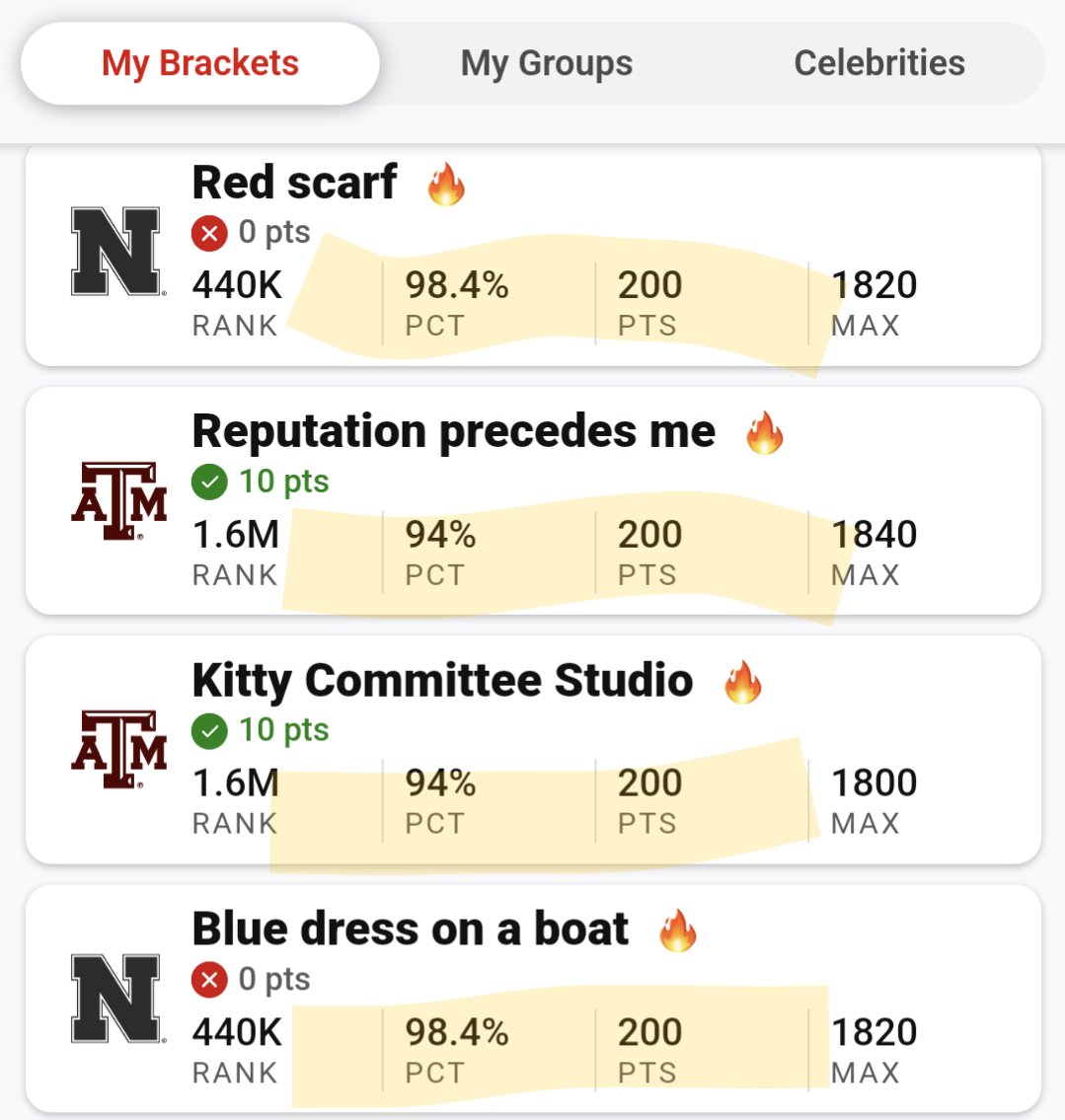Screen dimensions: 1065x1120
Task: Tap the flame icon after Kitty Committee Studio
Action: point(743,682)
